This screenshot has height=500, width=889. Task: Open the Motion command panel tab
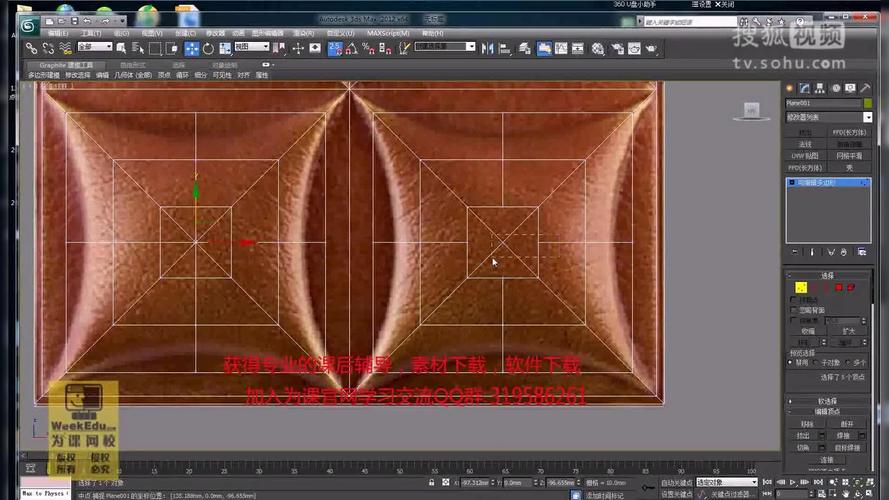835,88
